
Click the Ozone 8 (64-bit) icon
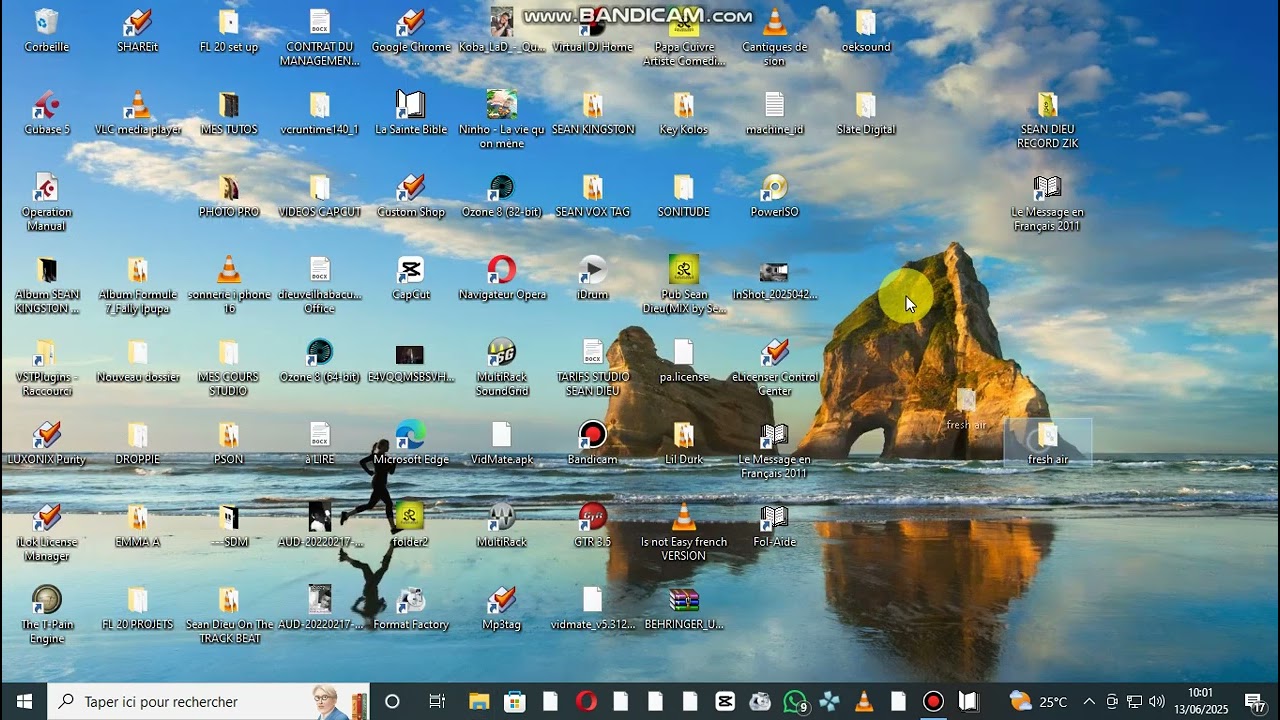coord(320,361)
